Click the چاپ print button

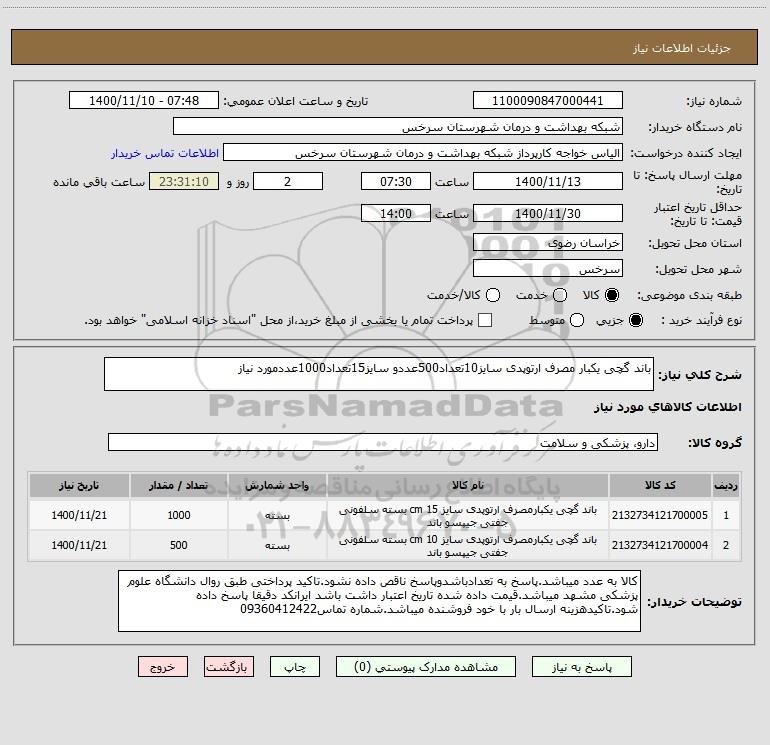coord(295,667)
